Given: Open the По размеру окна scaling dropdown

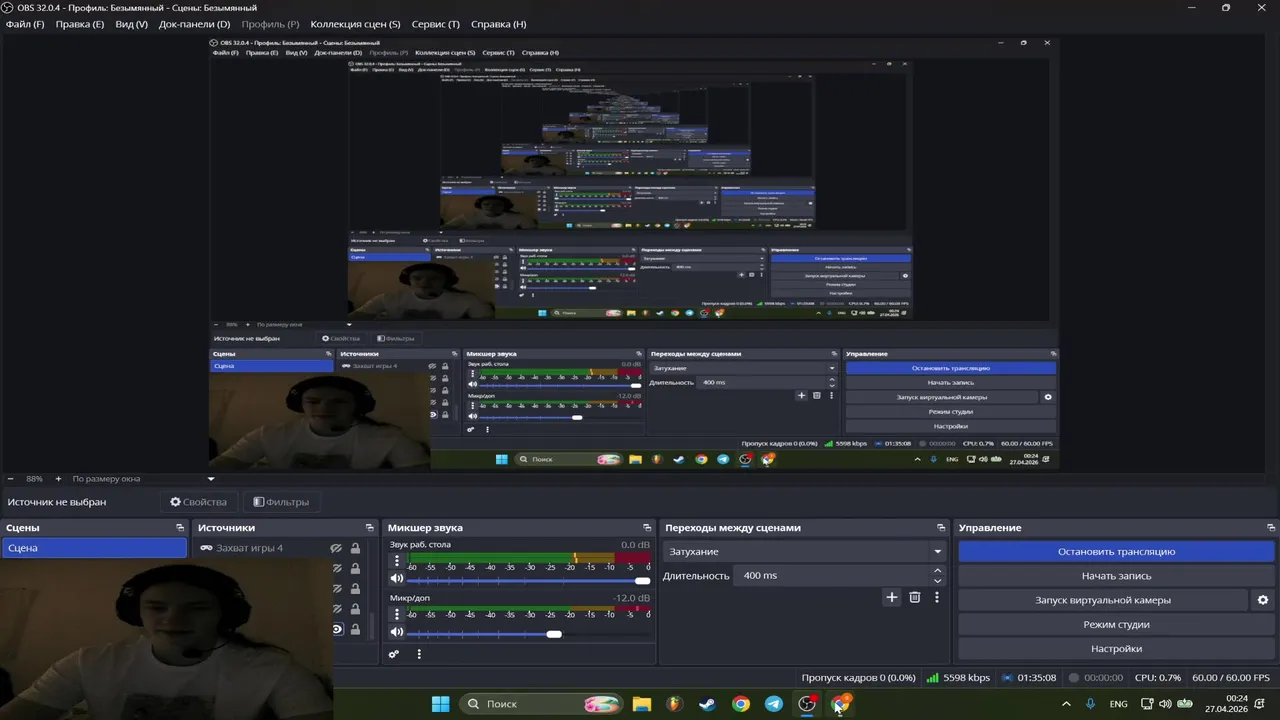Looking at the screenshot, I should [x=144, y=479].
